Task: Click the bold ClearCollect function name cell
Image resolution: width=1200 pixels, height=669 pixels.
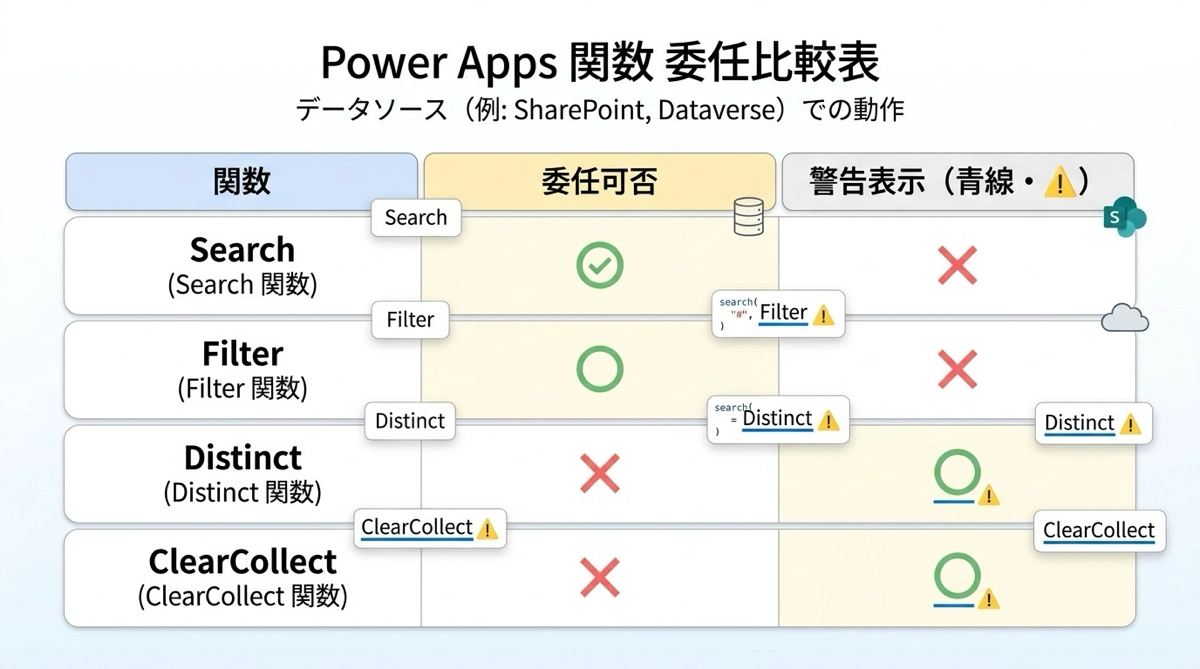Action: (242, 561)
